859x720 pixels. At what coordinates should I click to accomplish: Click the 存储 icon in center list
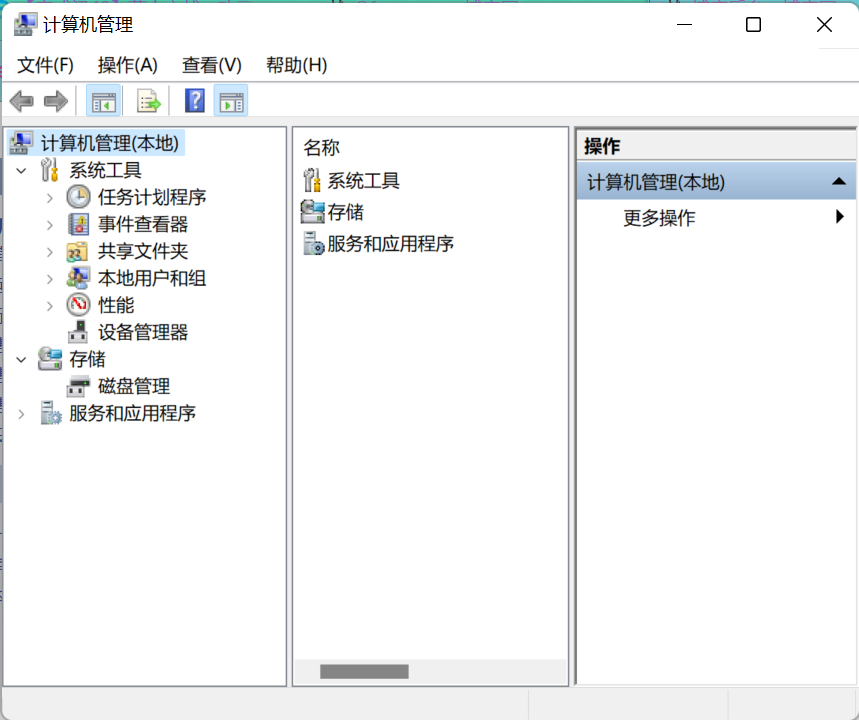coord(313,212)
